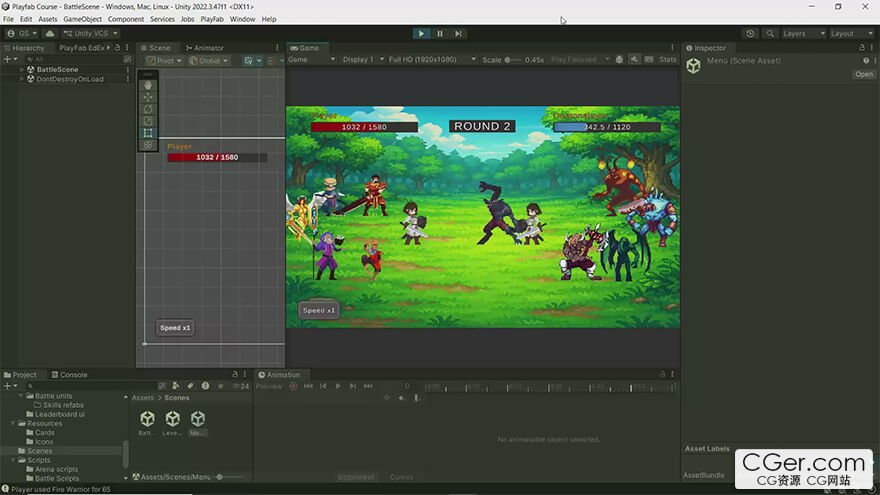Toggle the Animation panel lock
880x495 pixels.
[663, 374]
